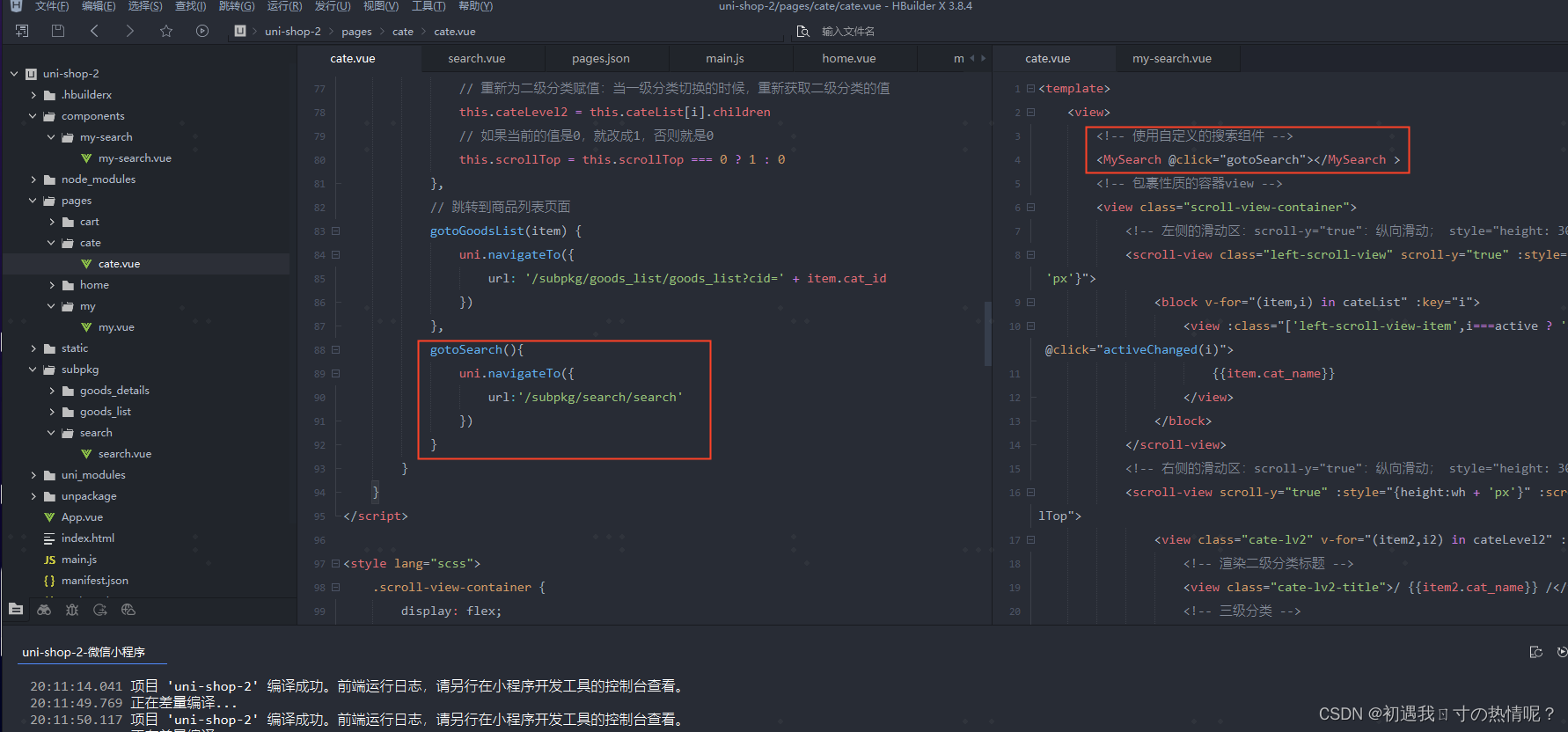This screenshot has height=732, width=1568.
Task: Expand the cart folder
Action: point(52,222)
